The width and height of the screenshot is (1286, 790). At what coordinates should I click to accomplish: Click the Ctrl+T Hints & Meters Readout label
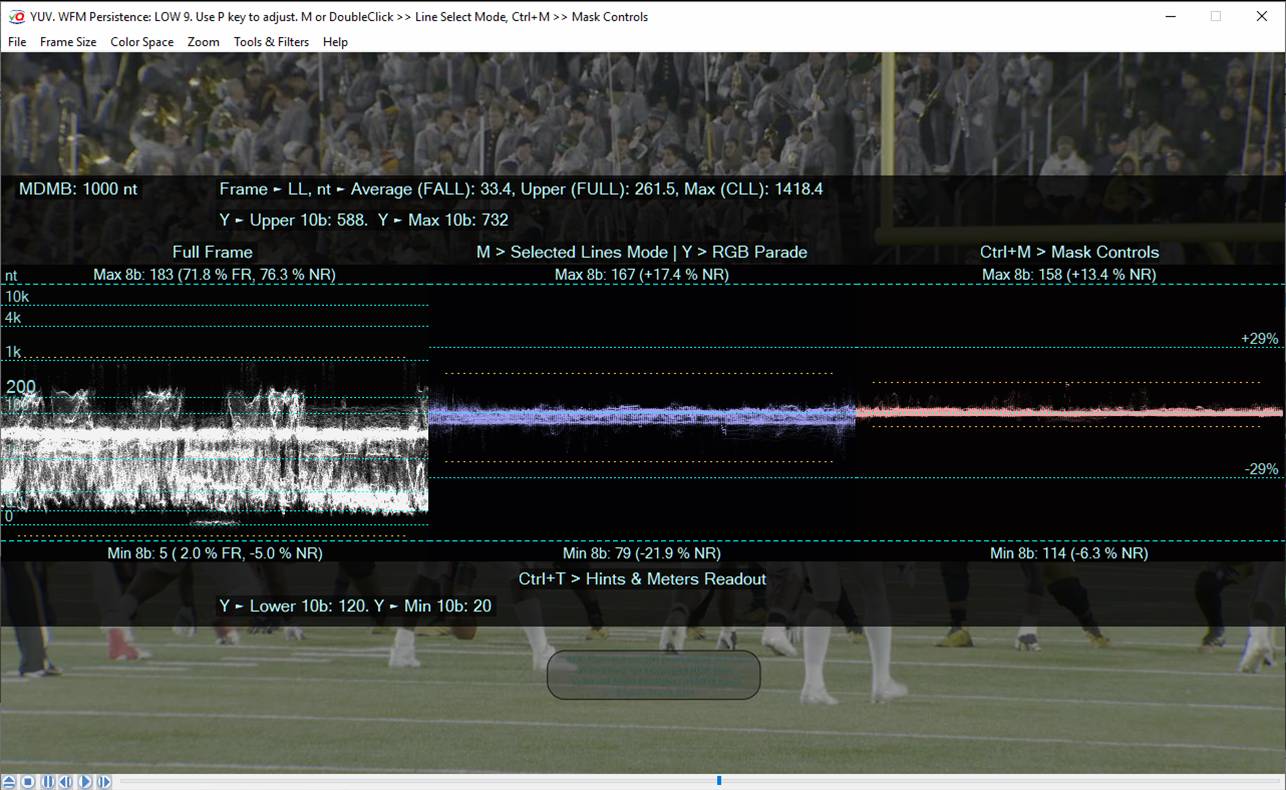[x=642, y=579]
